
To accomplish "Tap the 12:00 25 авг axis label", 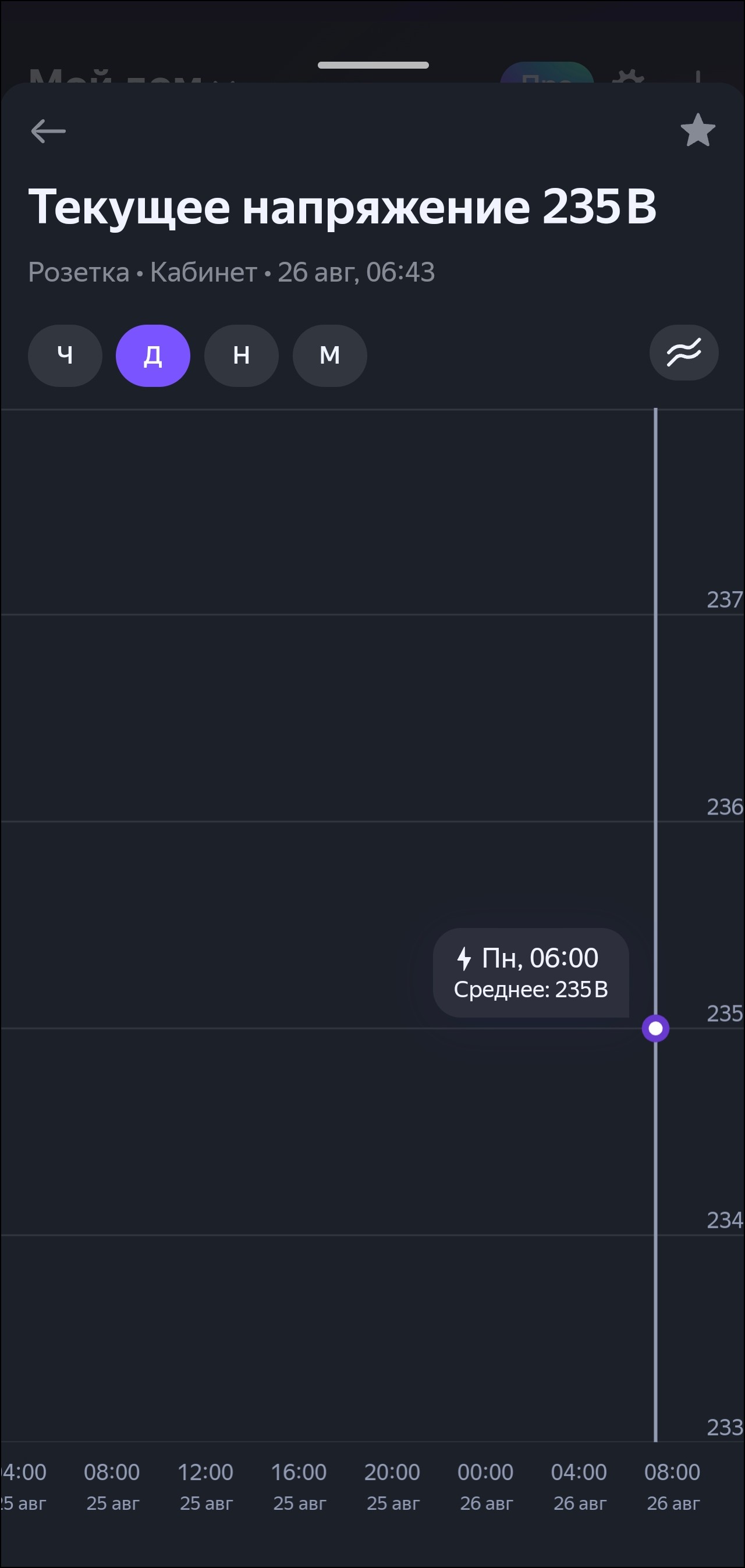I will point(205,1486).
